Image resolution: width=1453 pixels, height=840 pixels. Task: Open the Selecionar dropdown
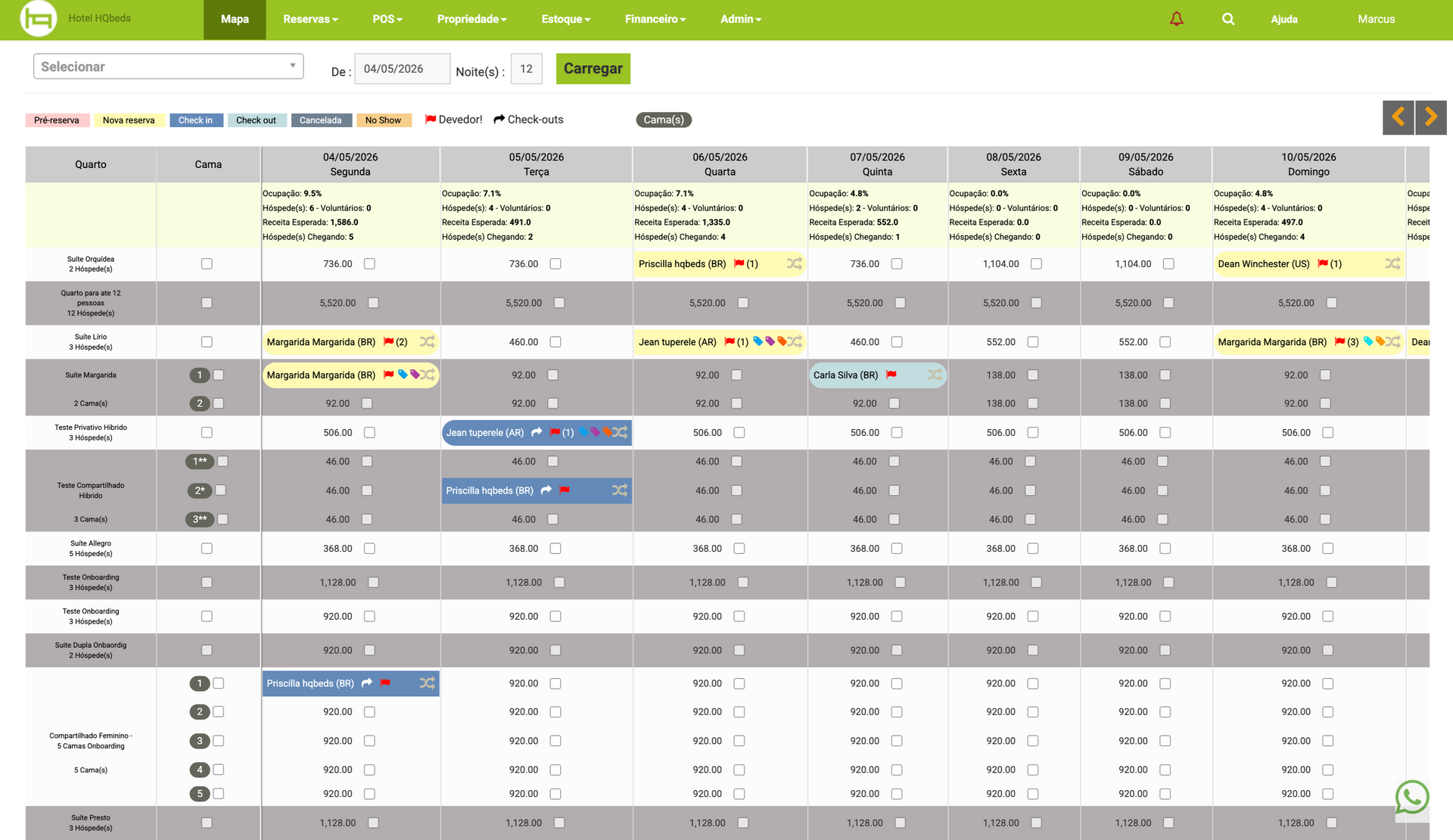(x=168, y=67)
